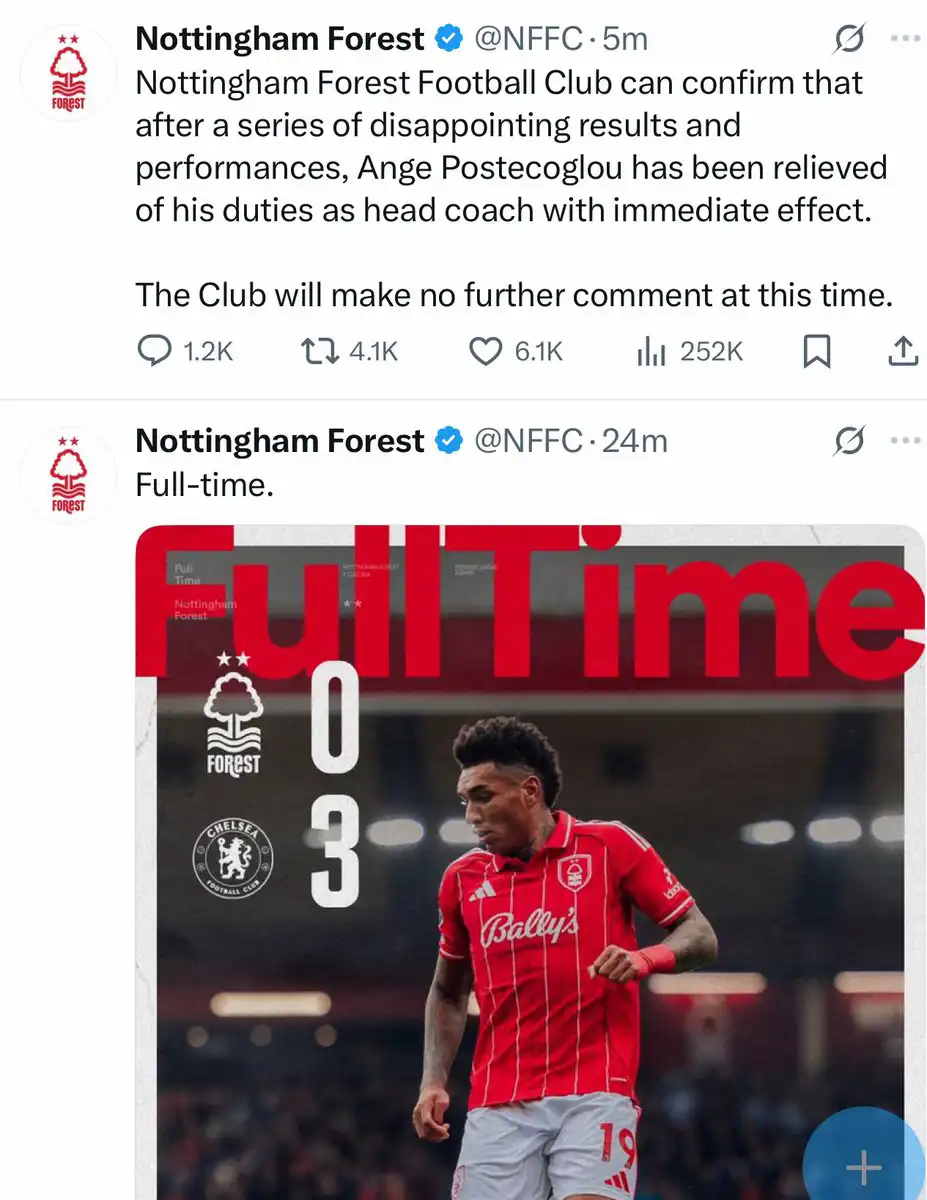Screen dimensions: 927x1200
Task: Open the "Full-time." tweet text
Action: (x=204, y=485)
